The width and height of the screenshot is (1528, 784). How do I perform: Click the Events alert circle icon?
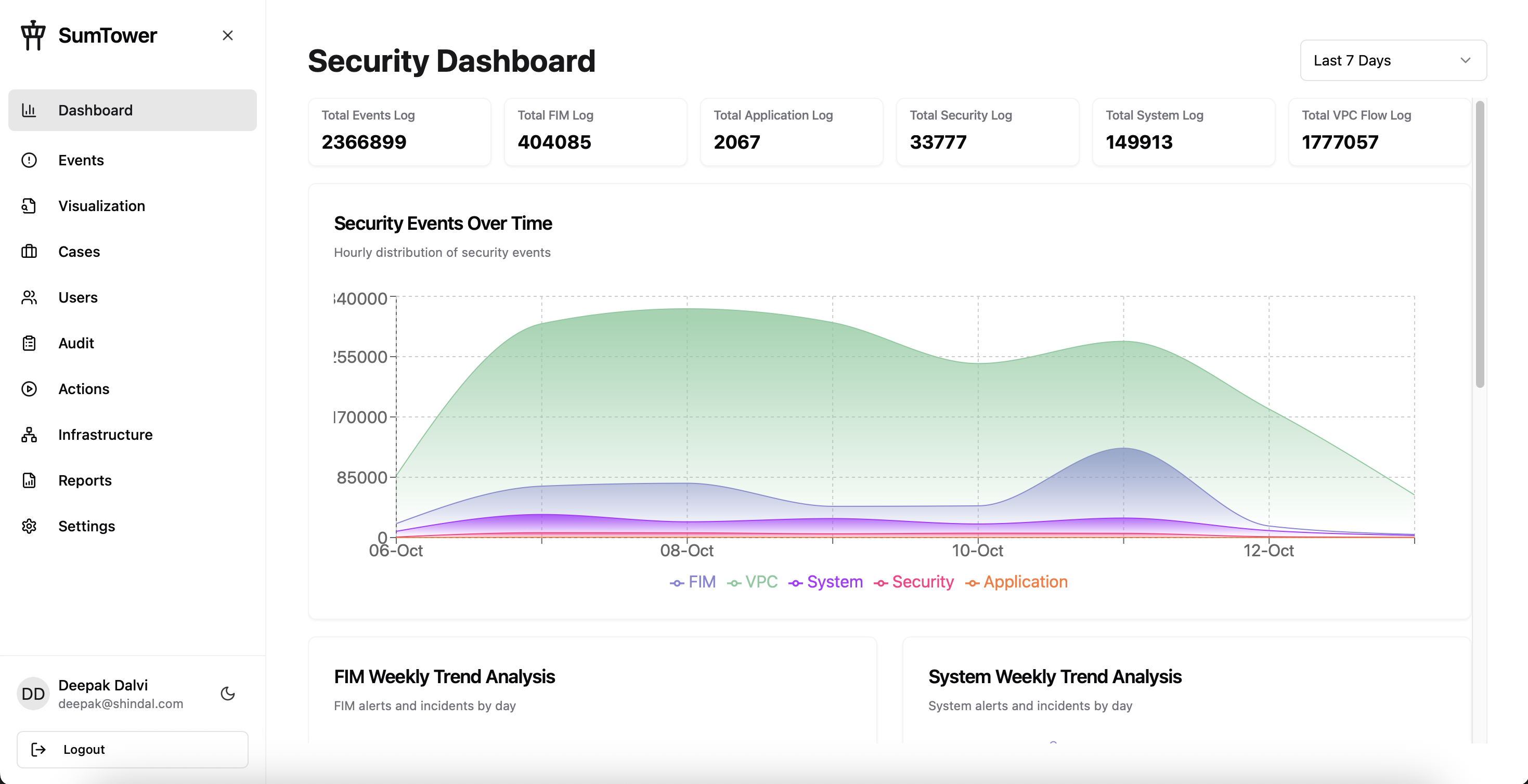point(29,160)
